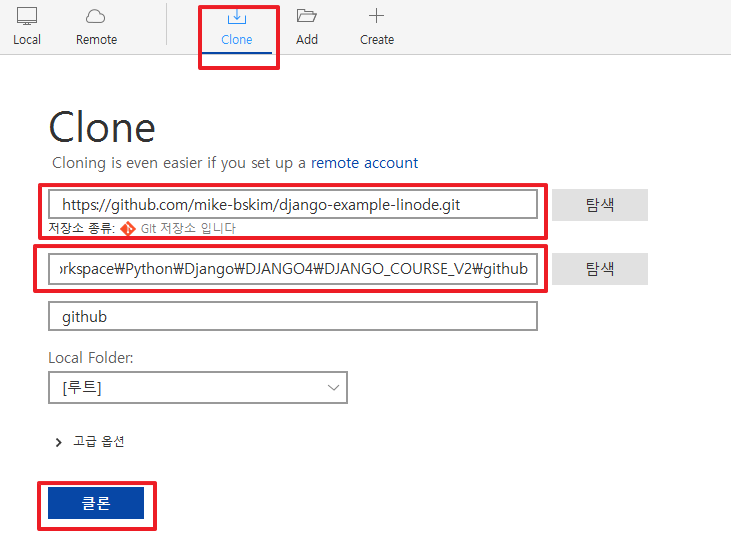Select the Clone tab
This screenshot has width=731, height=549.
pos(237,29)
